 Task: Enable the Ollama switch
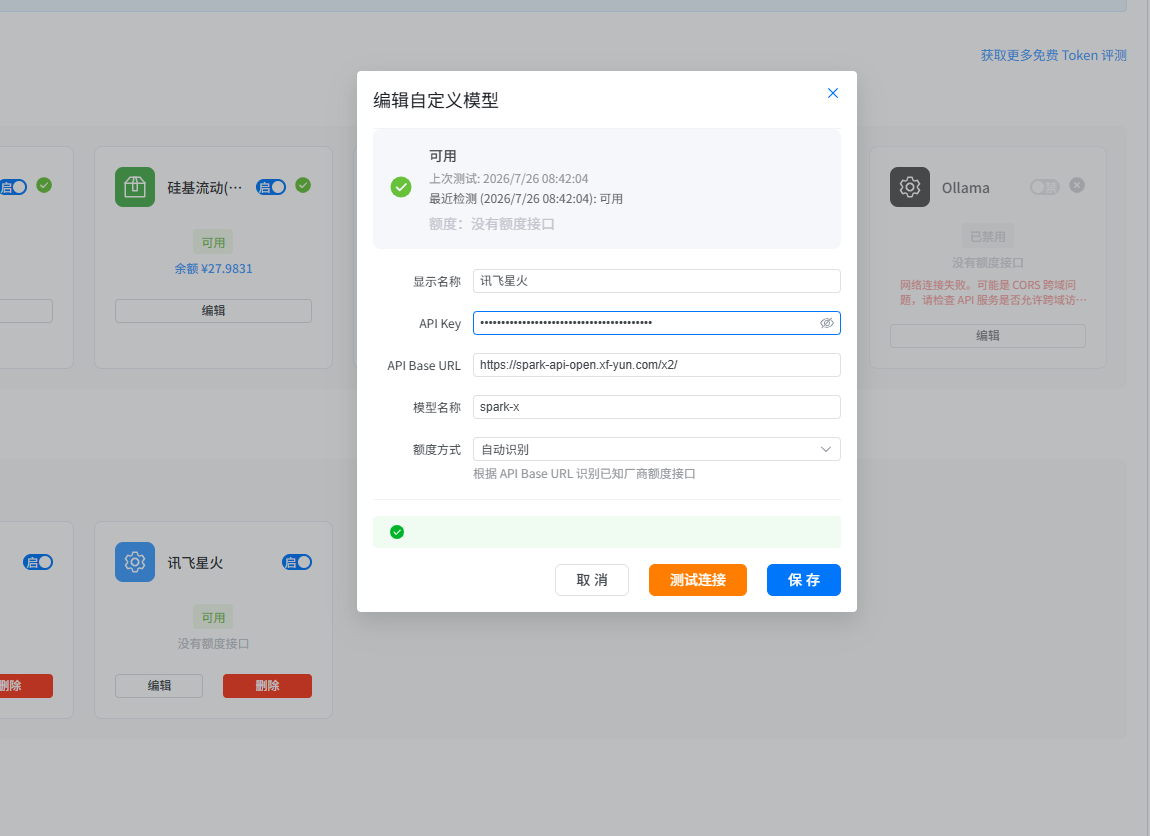tap(1044, 187)
